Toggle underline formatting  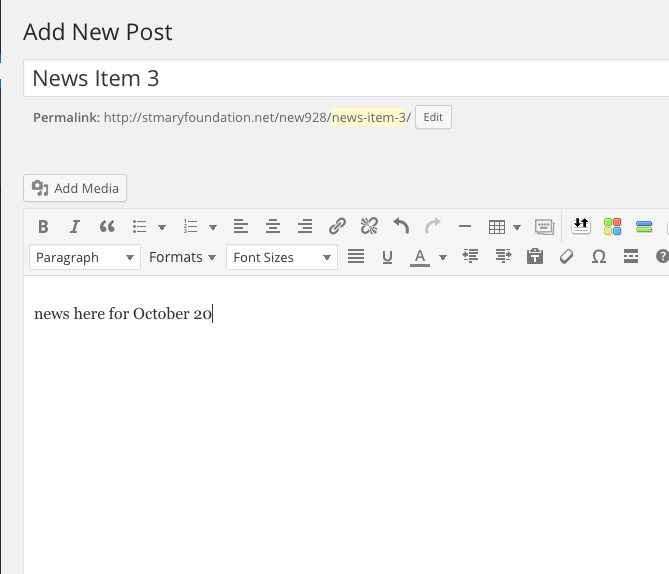(x=387, y=257)
